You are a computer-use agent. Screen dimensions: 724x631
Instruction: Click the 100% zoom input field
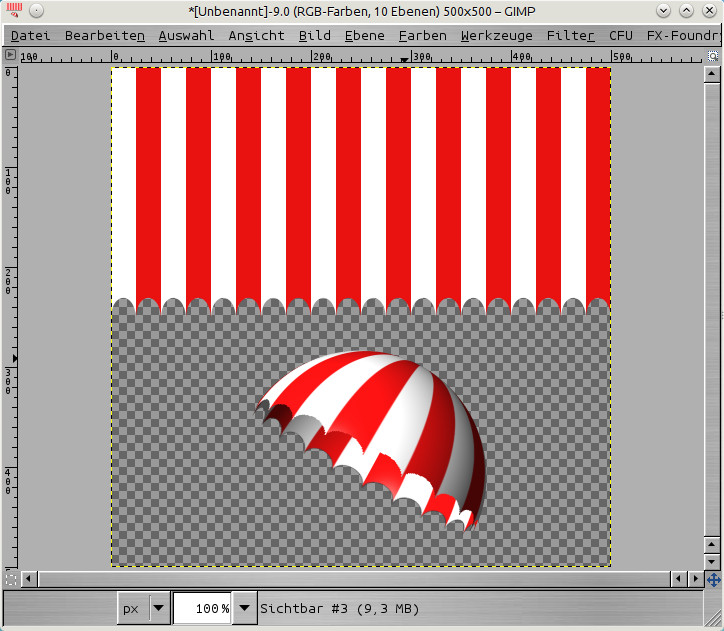click(x=202, y=608)
